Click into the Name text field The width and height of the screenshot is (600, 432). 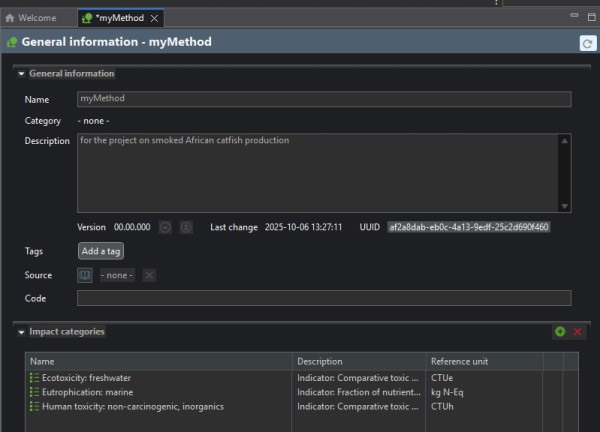tap(323, 99)
